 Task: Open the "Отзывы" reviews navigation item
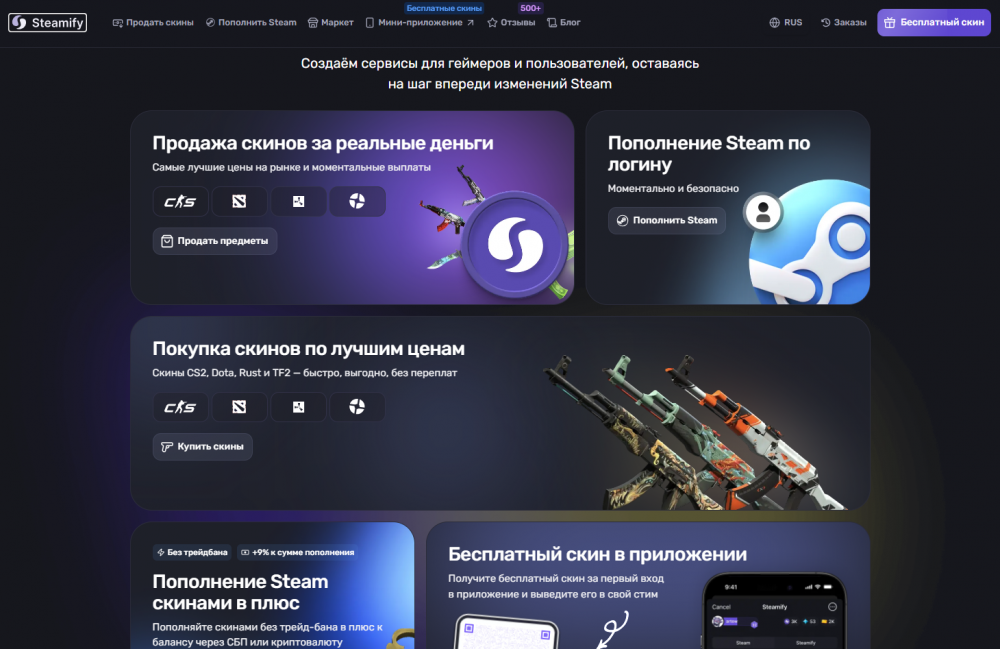click(x=511, y=22)
